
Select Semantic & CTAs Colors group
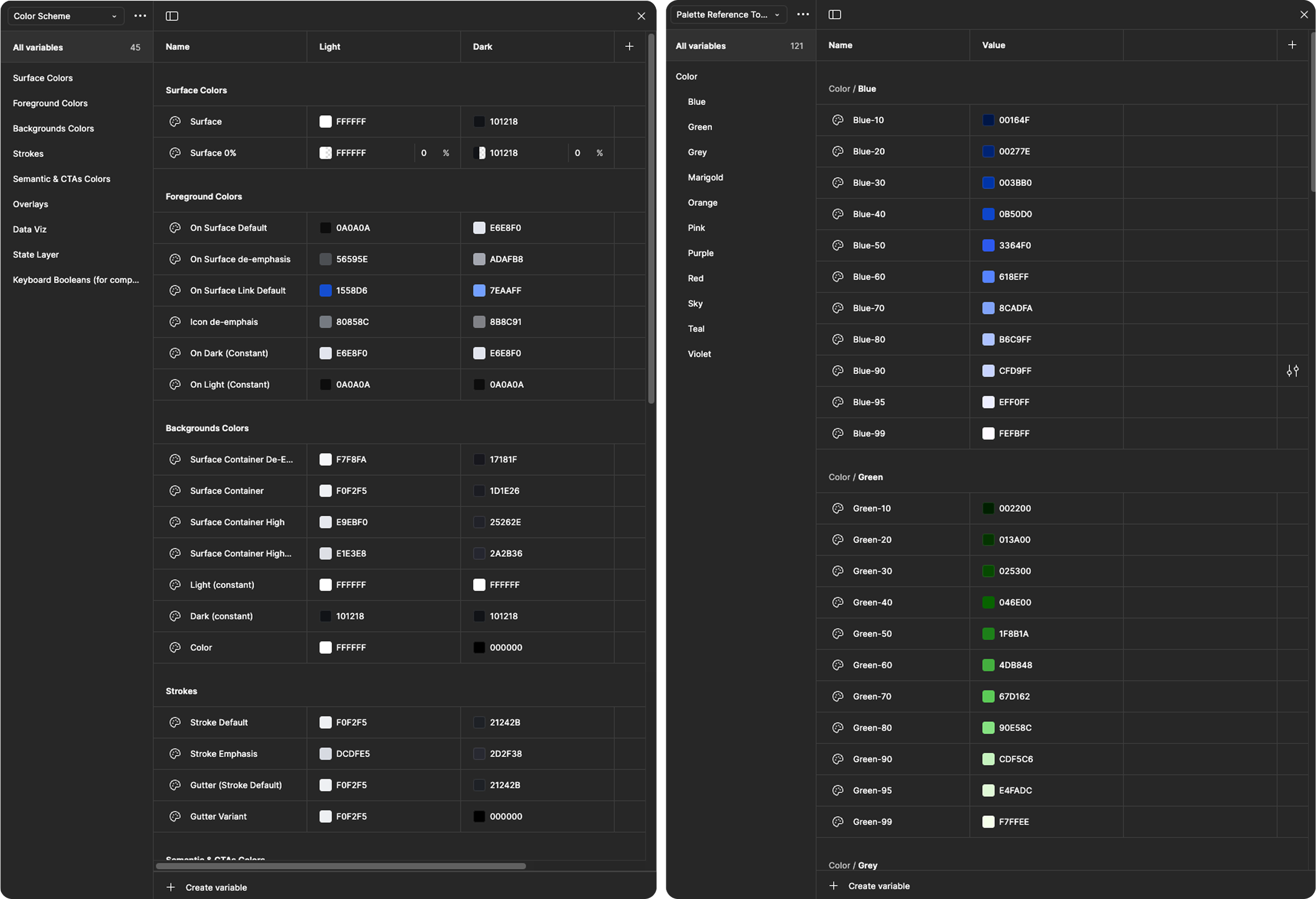pyautogui.click(x=62, y=179)
